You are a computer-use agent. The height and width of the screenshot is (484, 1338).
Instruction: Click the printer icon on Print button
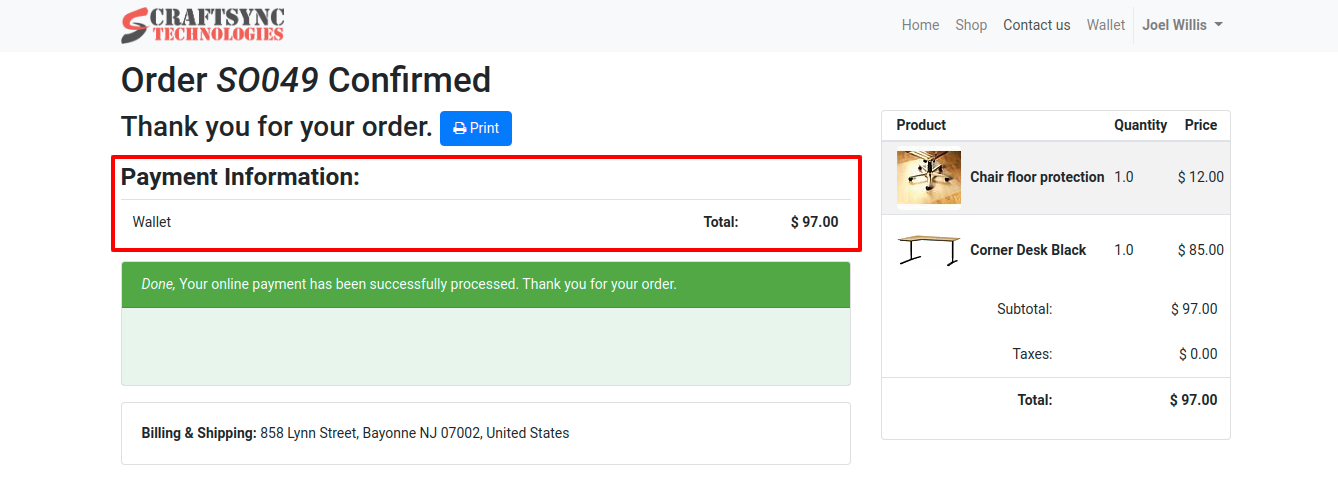point(459,128)
